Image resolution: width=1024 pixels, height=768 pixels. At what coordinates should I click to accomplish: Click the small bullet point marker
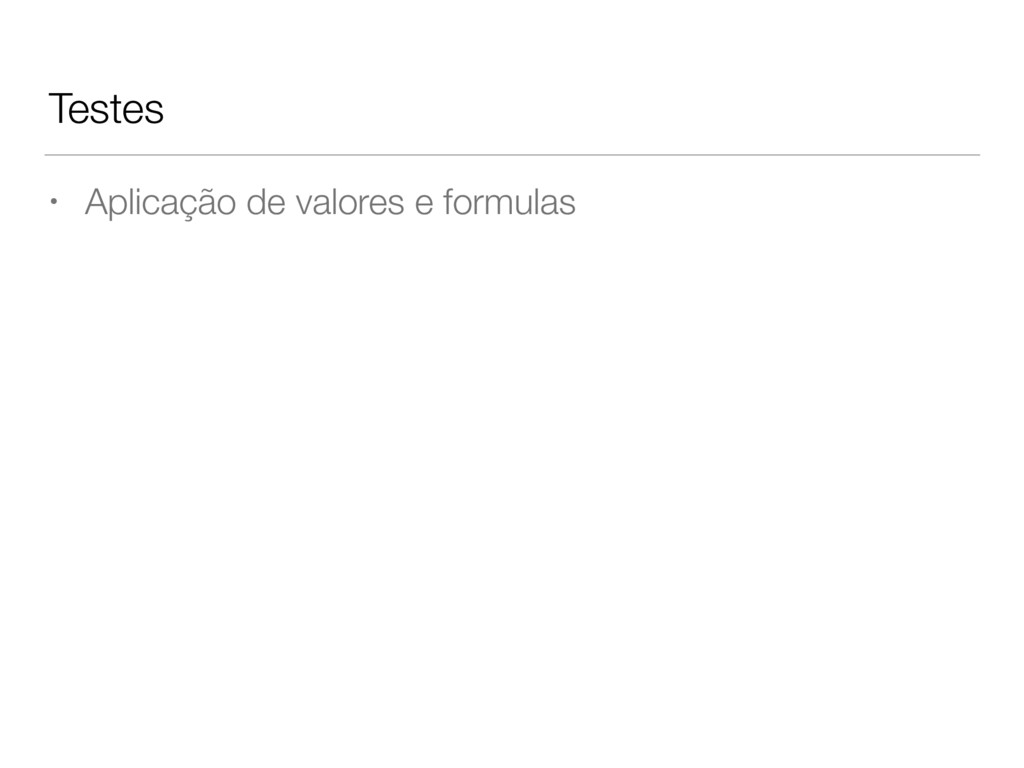[54, 200]
